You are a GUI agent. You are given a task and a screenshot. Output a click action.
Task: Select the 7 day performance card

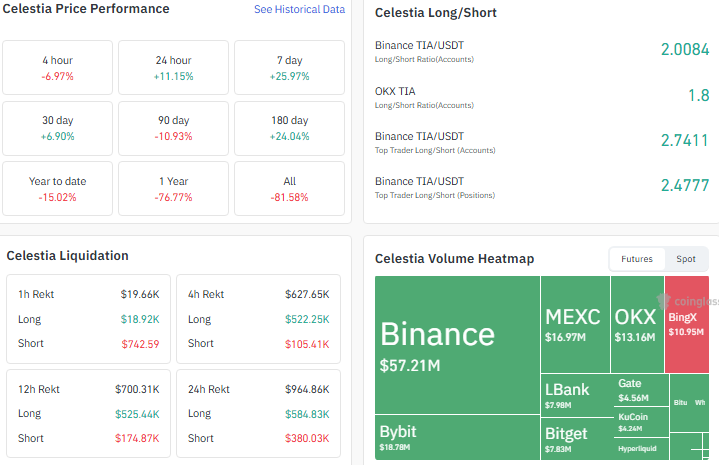(x=289, y=67)
